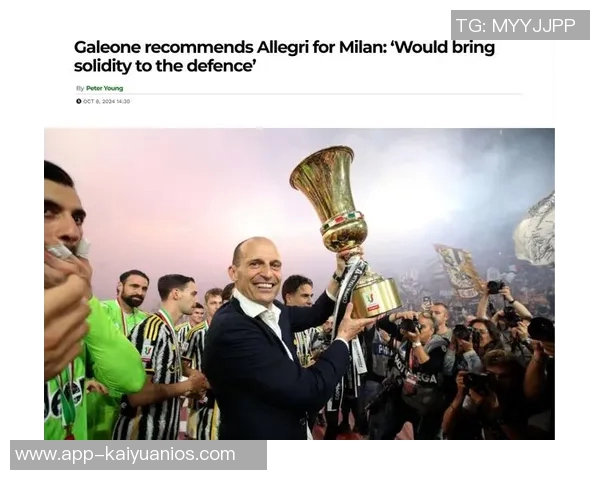Open the main article photo
Screen dimensions: 600x480
(299, 284)
